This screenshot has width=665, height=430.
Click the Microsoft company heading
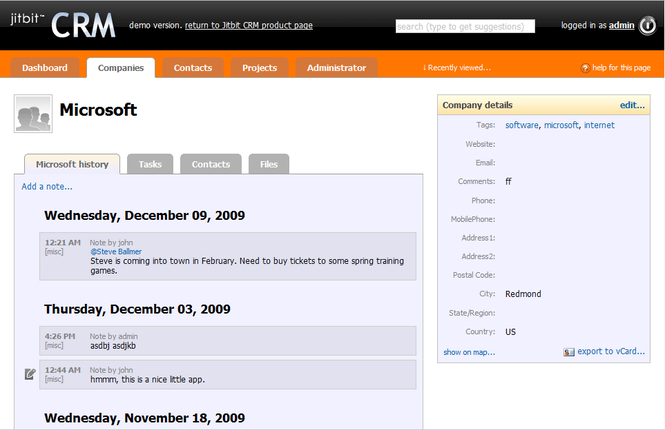[98, 110]
